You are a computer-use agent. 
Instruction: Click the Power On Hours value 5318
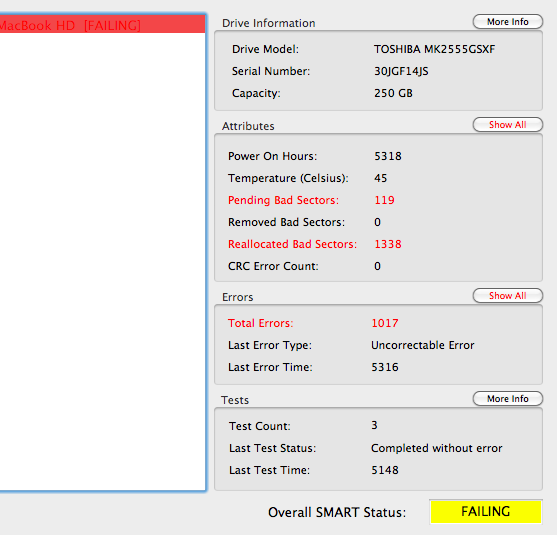coord(388,156)
